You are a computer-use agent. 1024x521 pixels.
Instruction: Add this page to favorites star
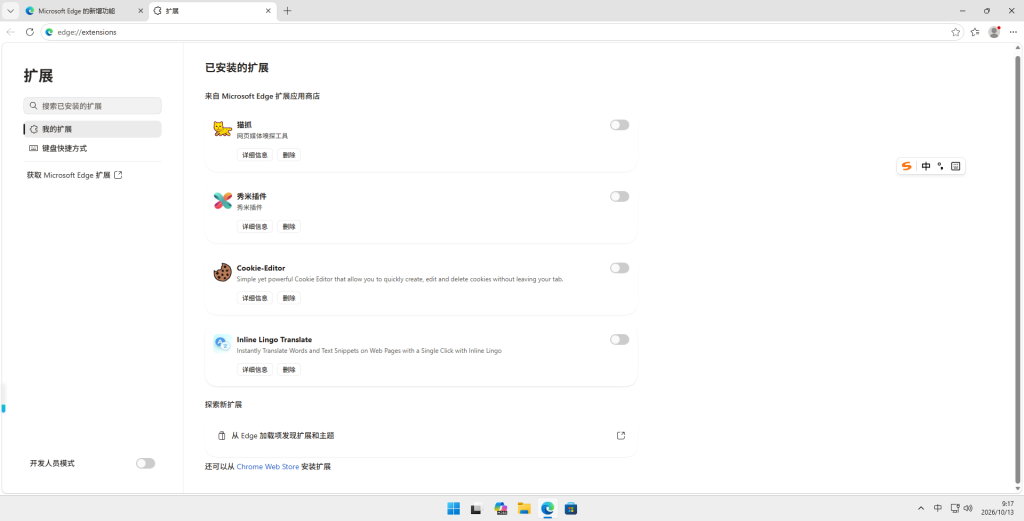pyautogui.click(x=955, y=32)
